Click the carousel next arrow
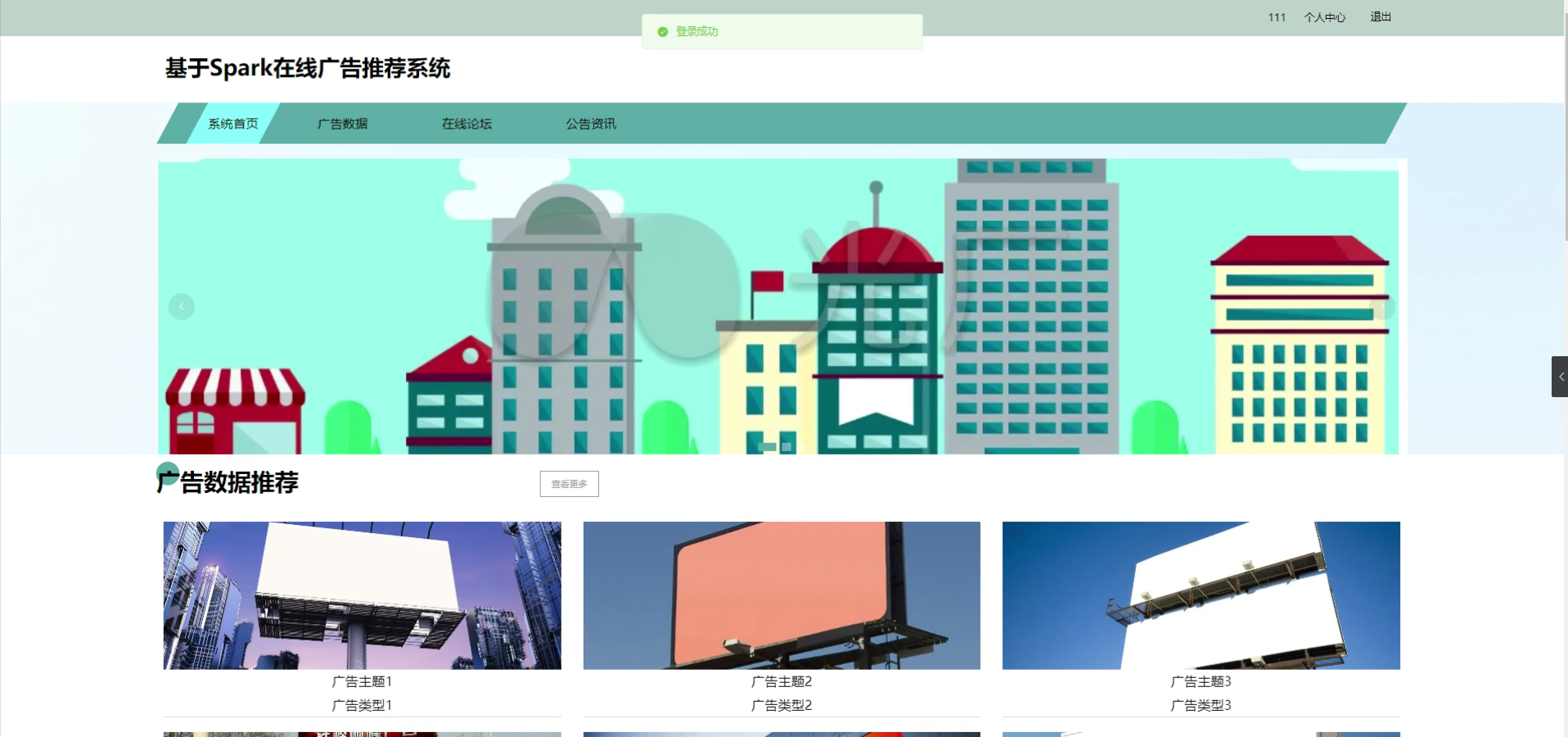1568x737 pixels. point(1382,307)
